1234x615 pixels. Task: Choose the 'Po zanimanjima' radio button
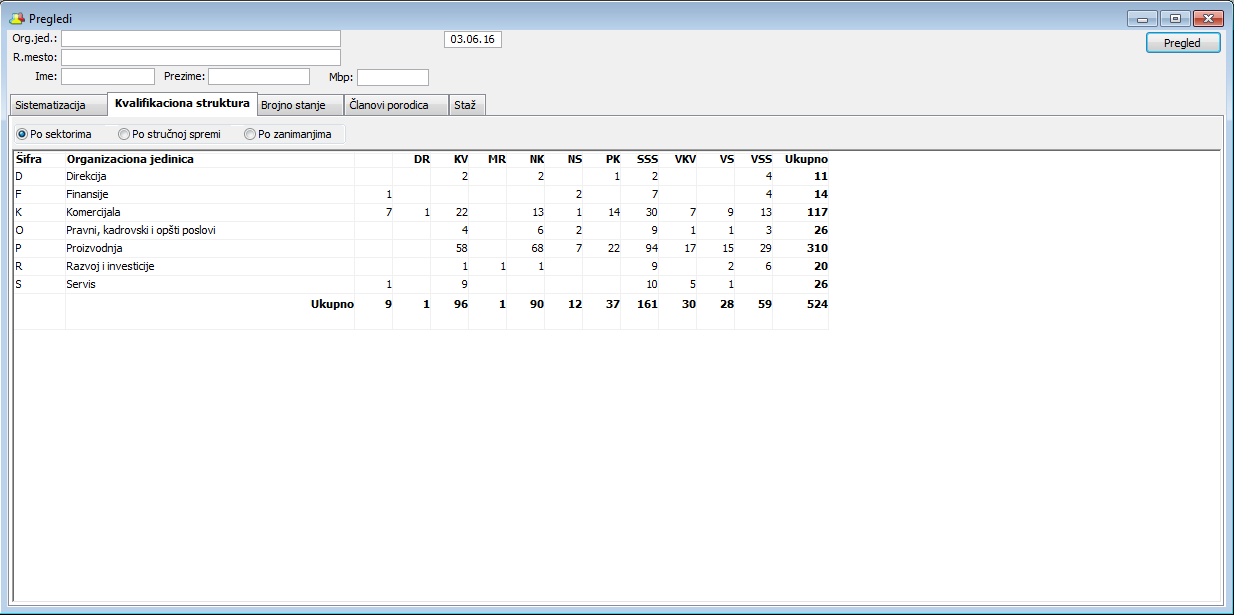point(250,134)
